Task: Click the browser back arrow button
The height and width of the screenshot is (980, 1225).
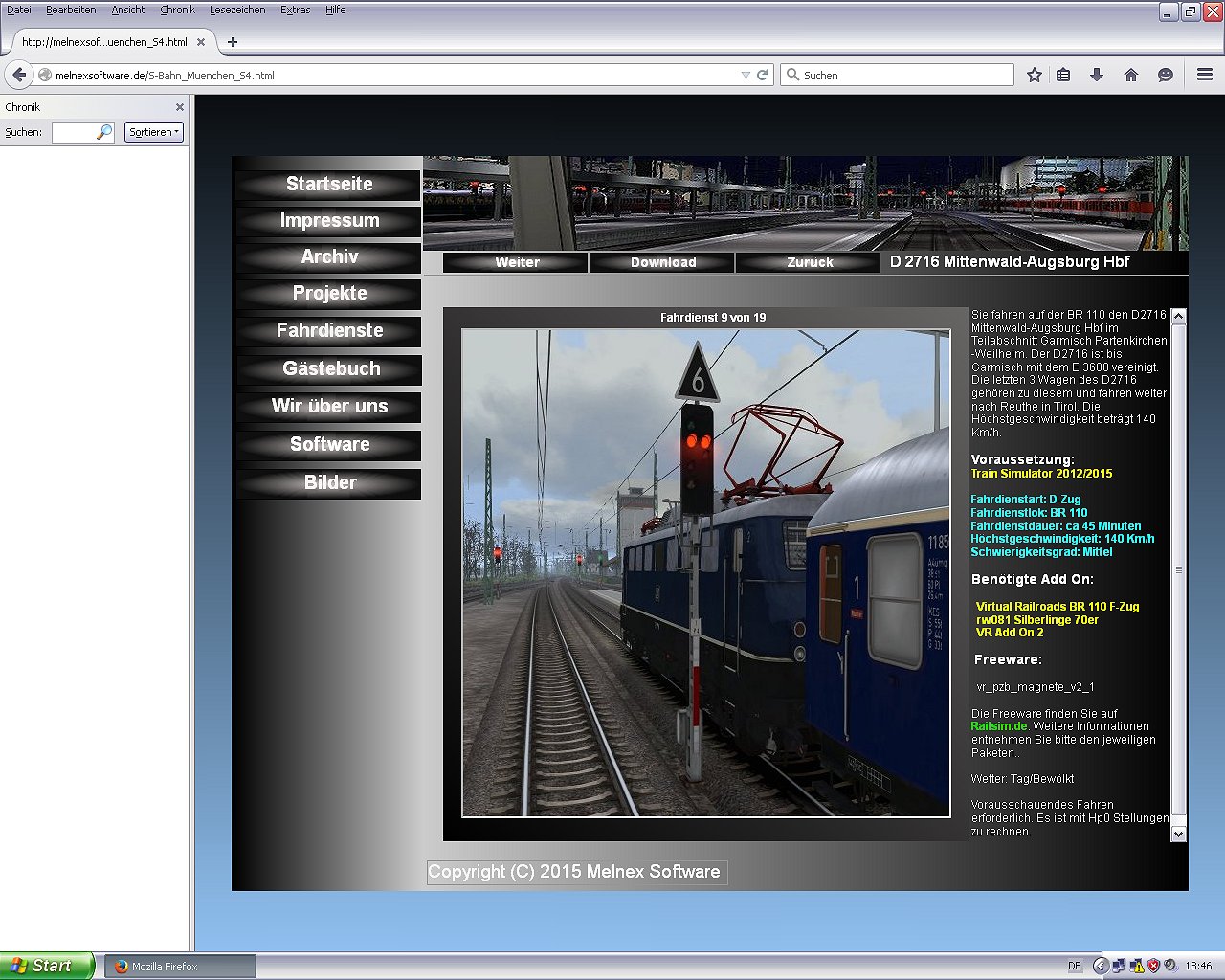Action: (19, 75)
